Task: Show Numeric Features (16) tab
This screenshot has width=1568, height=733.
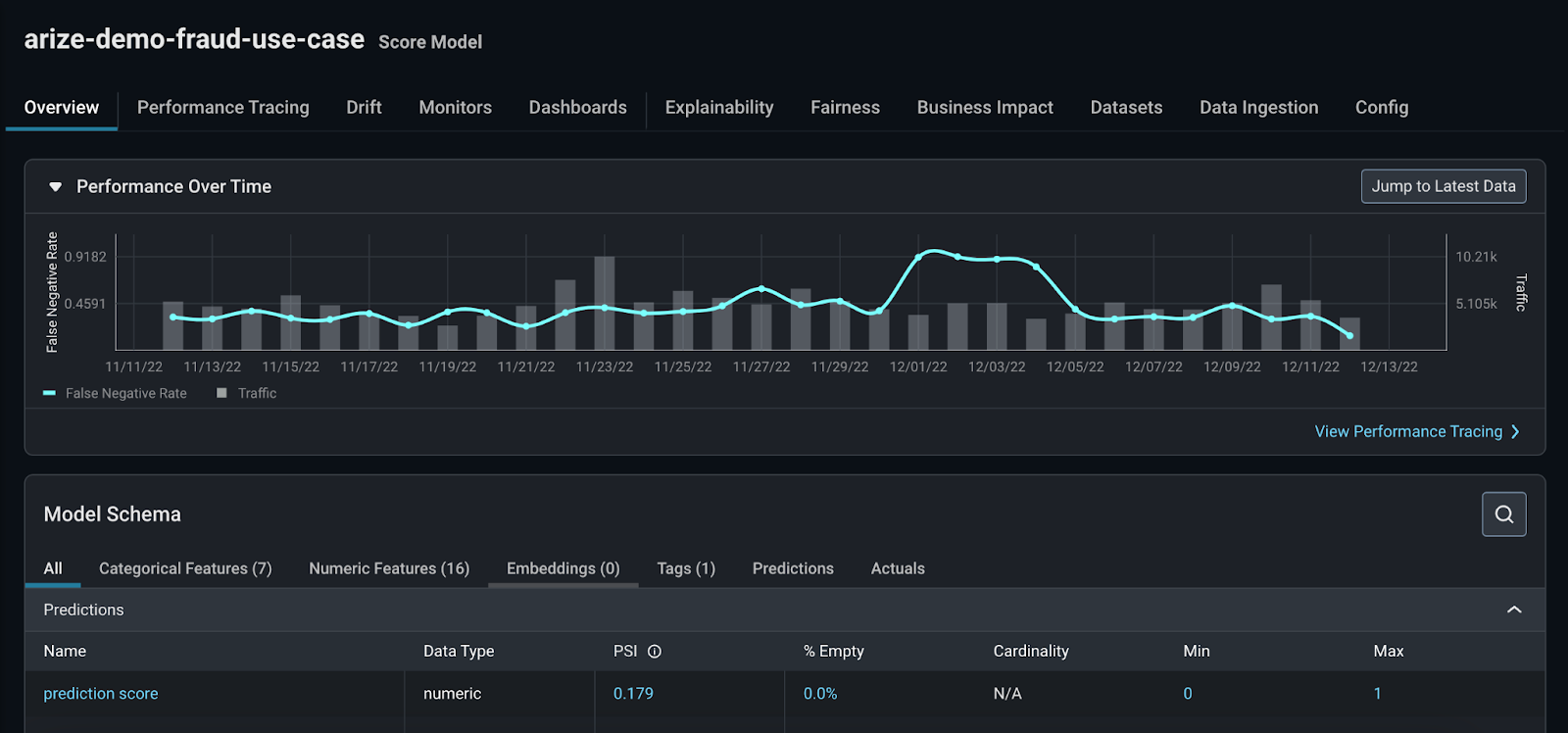Action: point(389,568)
